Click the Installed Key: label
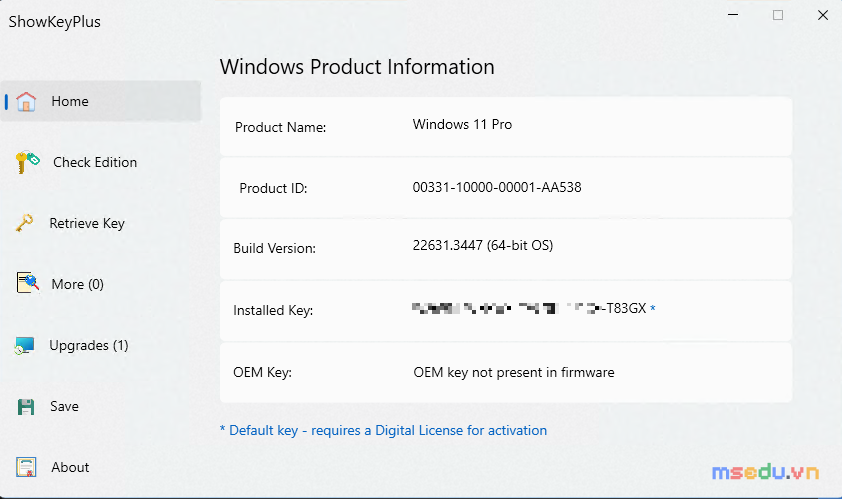The height and width of the screenshot is (499, 842). coord(273,310)
